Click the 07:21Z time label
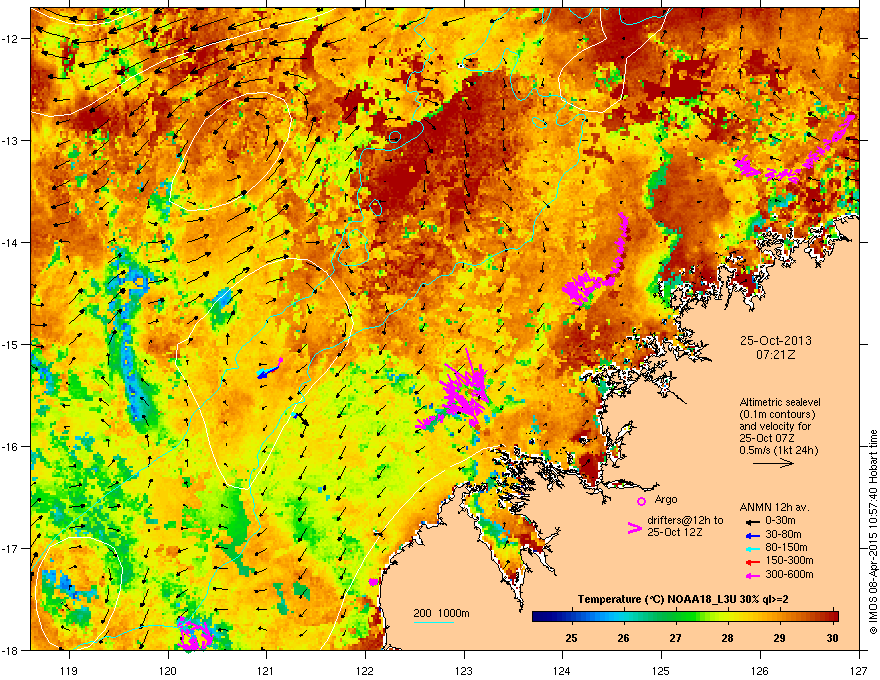 tap(776, 355)
